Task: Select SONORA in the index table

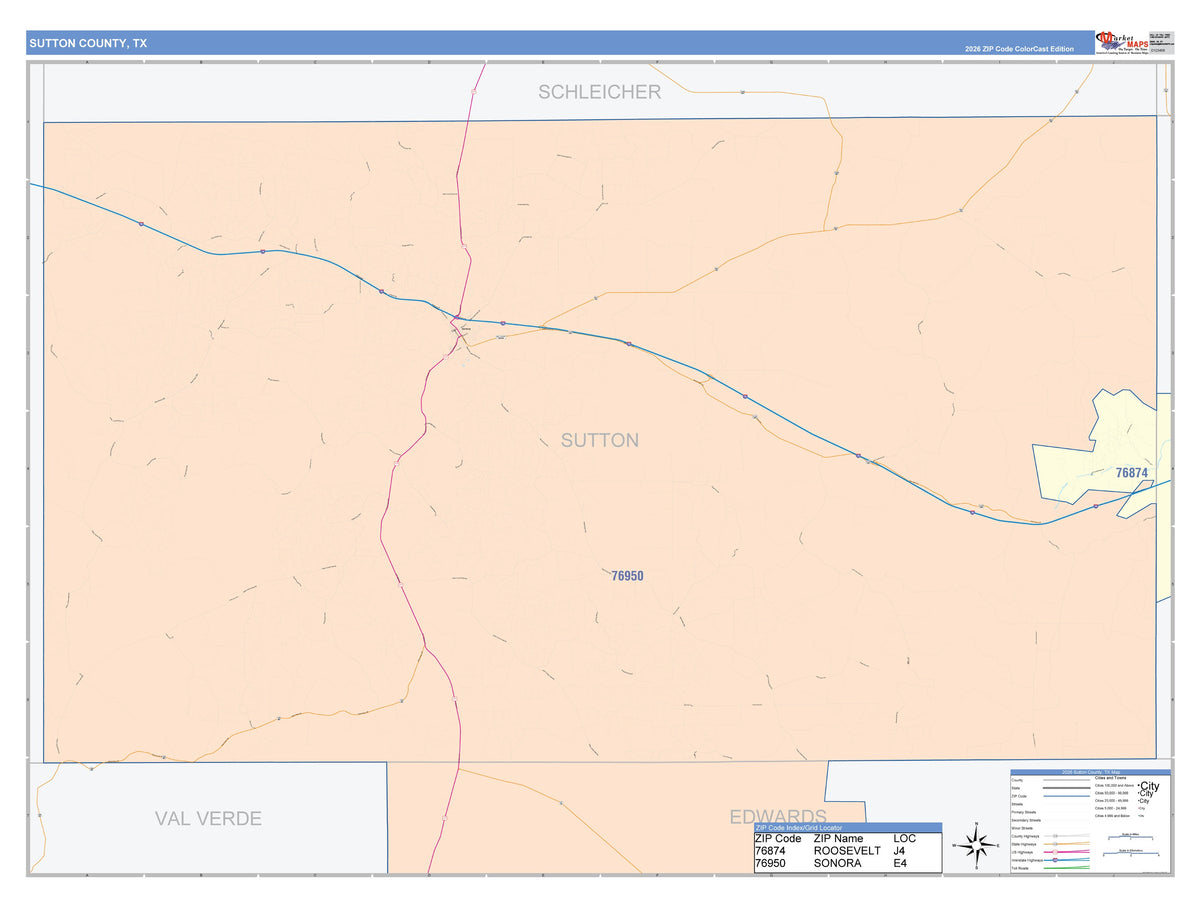Action: [837, 863]
